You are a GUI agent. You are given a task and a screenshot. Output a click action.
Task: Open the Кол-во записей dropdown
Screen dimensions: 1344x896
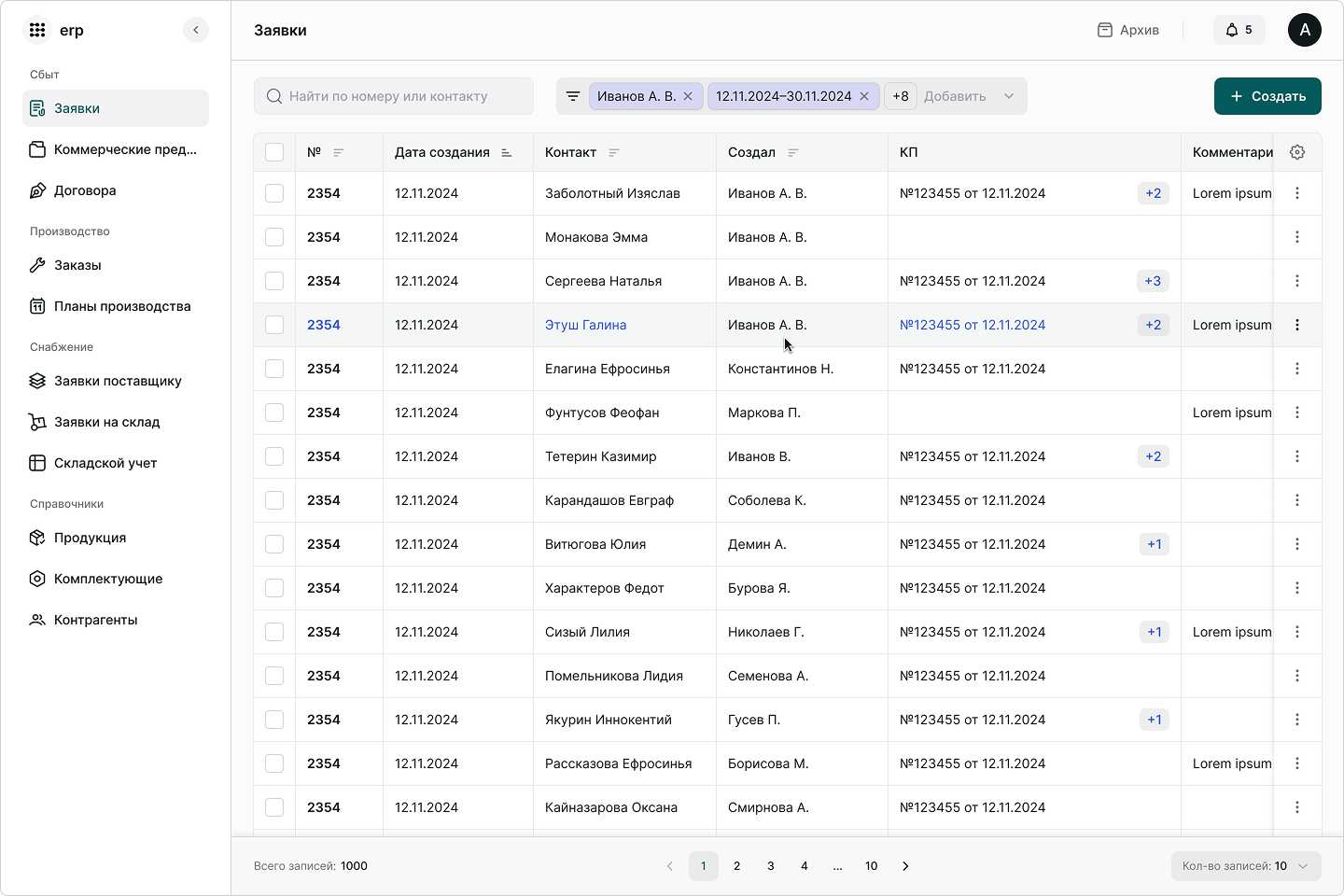click(x=1245, y=866)
